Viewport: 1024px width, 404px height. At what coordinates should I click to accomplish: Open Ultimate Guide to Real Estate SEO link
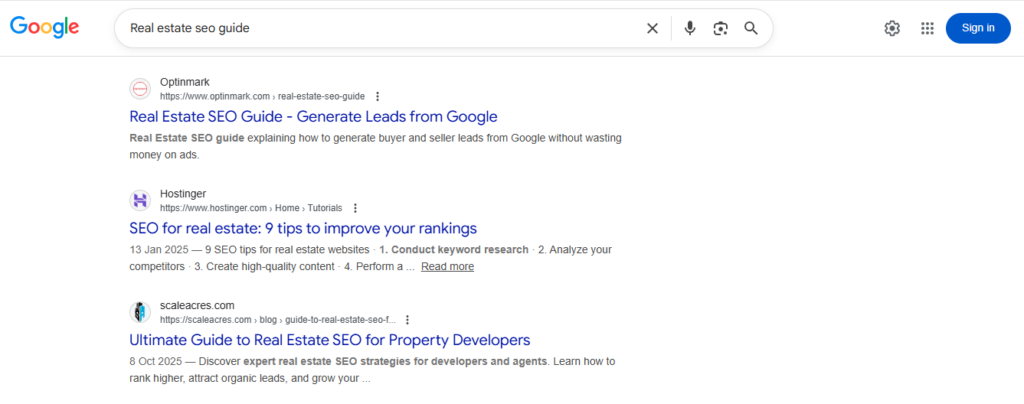(330, 340)
